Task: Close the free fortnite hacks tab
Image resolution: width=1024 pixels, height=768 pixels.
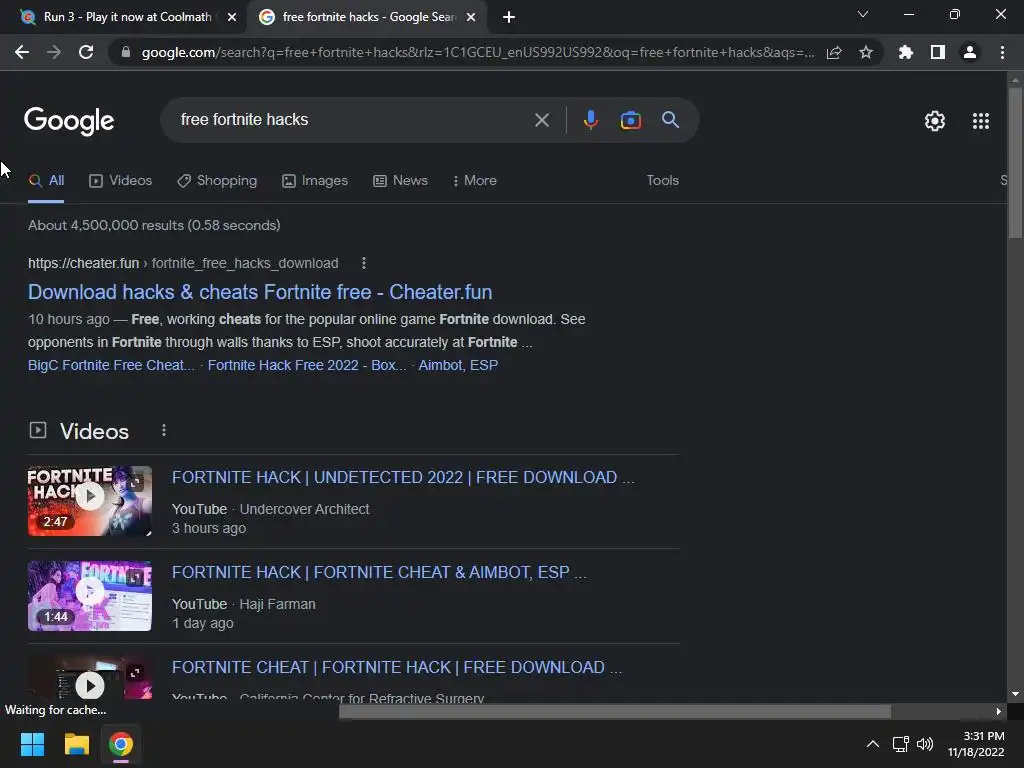Action: tap(471, 17)
